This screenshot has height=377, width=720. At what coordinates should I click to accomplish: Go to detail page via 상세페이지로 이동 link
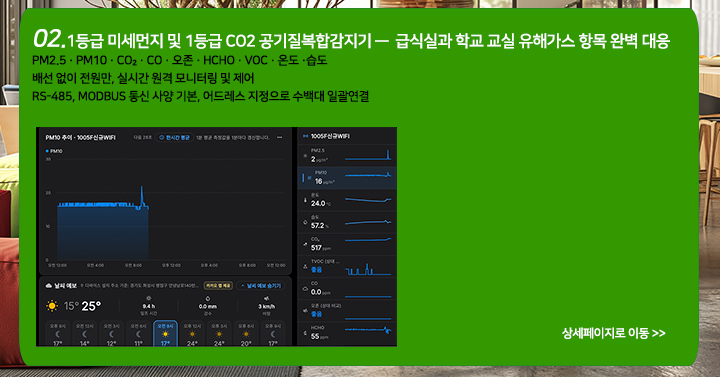[613, 333]
